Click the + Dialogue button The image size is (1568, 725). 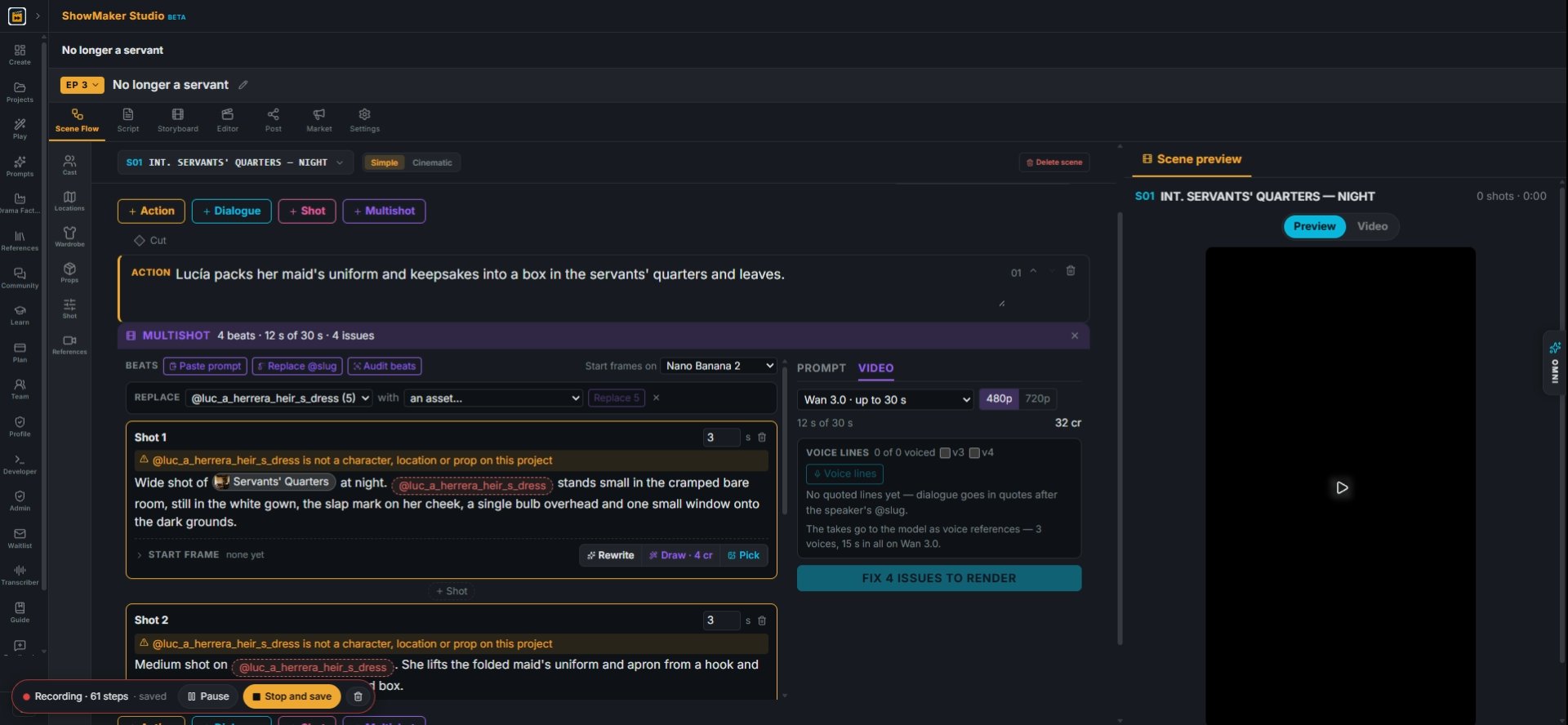coord(232,211)
